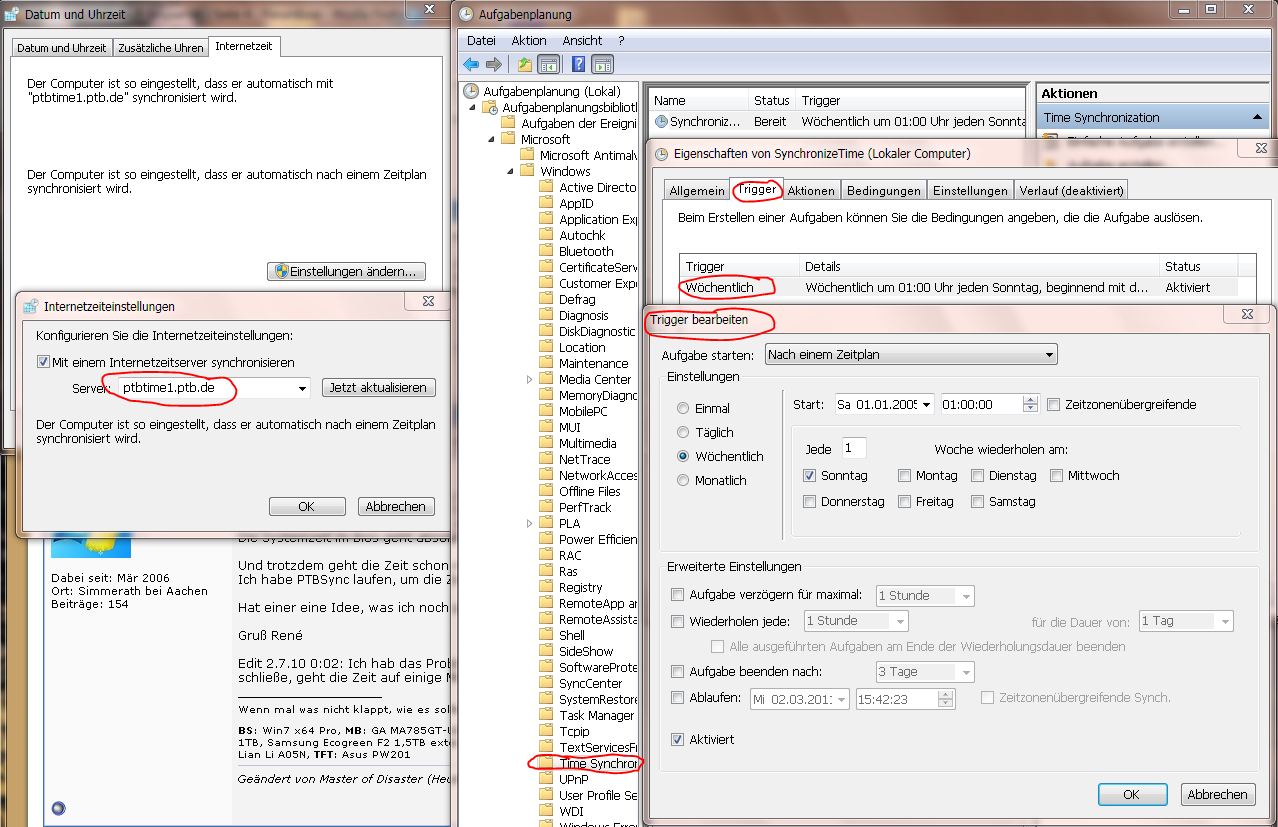Click the folder icon next to Tcpip
This screenshot has width=1278, height=827.
coord(546,731)
